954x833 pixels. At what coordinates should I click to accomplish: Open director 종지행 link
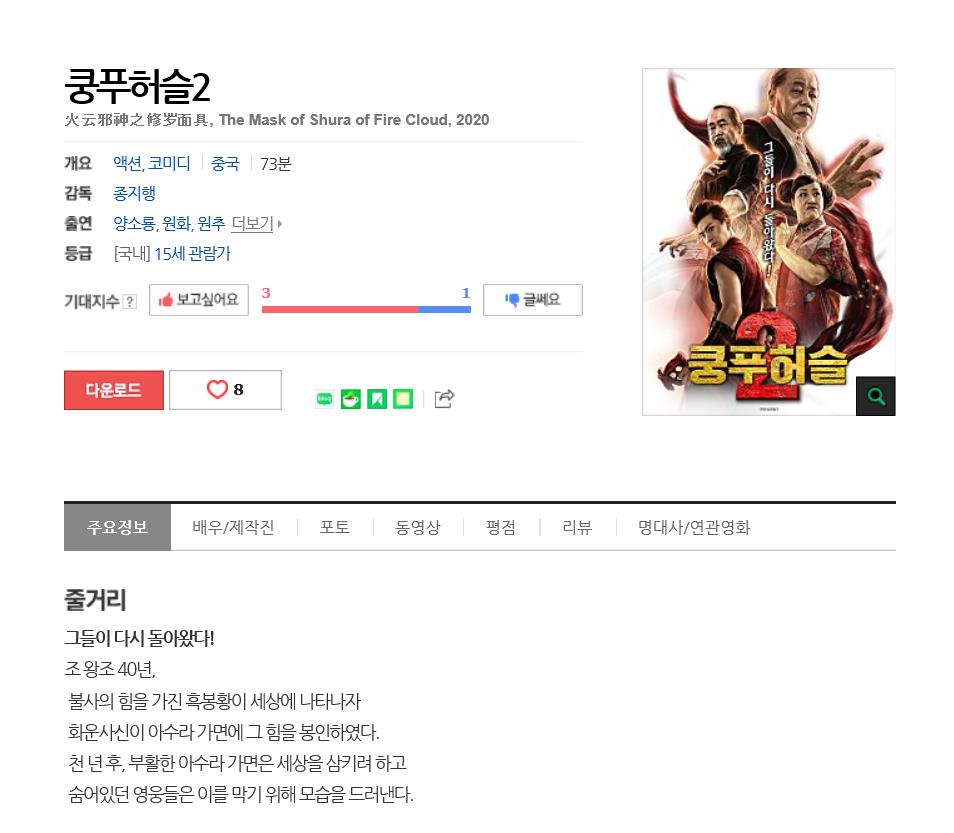pyautogui.click(x=134, y=193)
